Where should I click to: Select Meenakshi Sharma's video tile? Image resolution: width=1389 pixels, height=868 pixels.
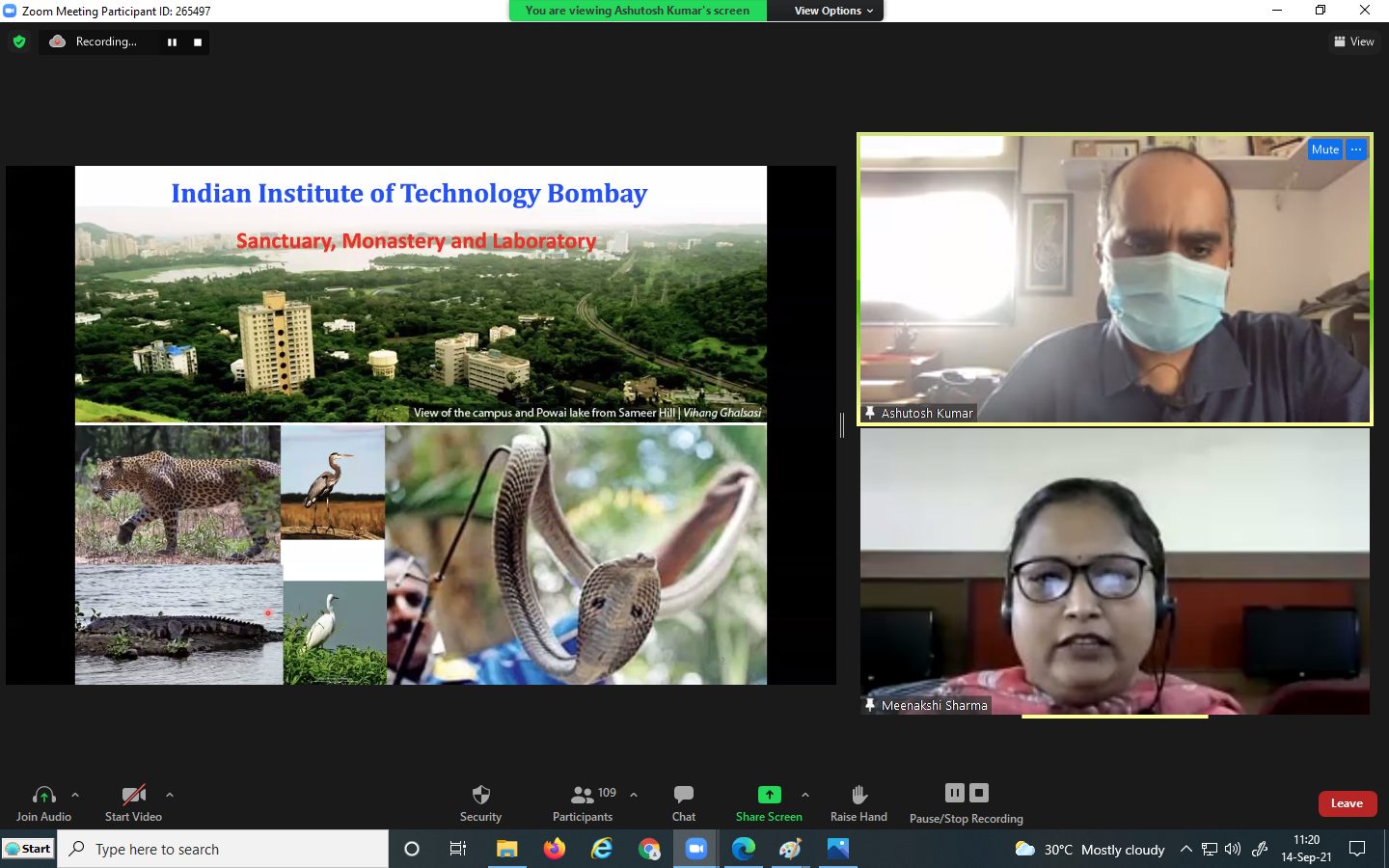tap(1115, 571)
